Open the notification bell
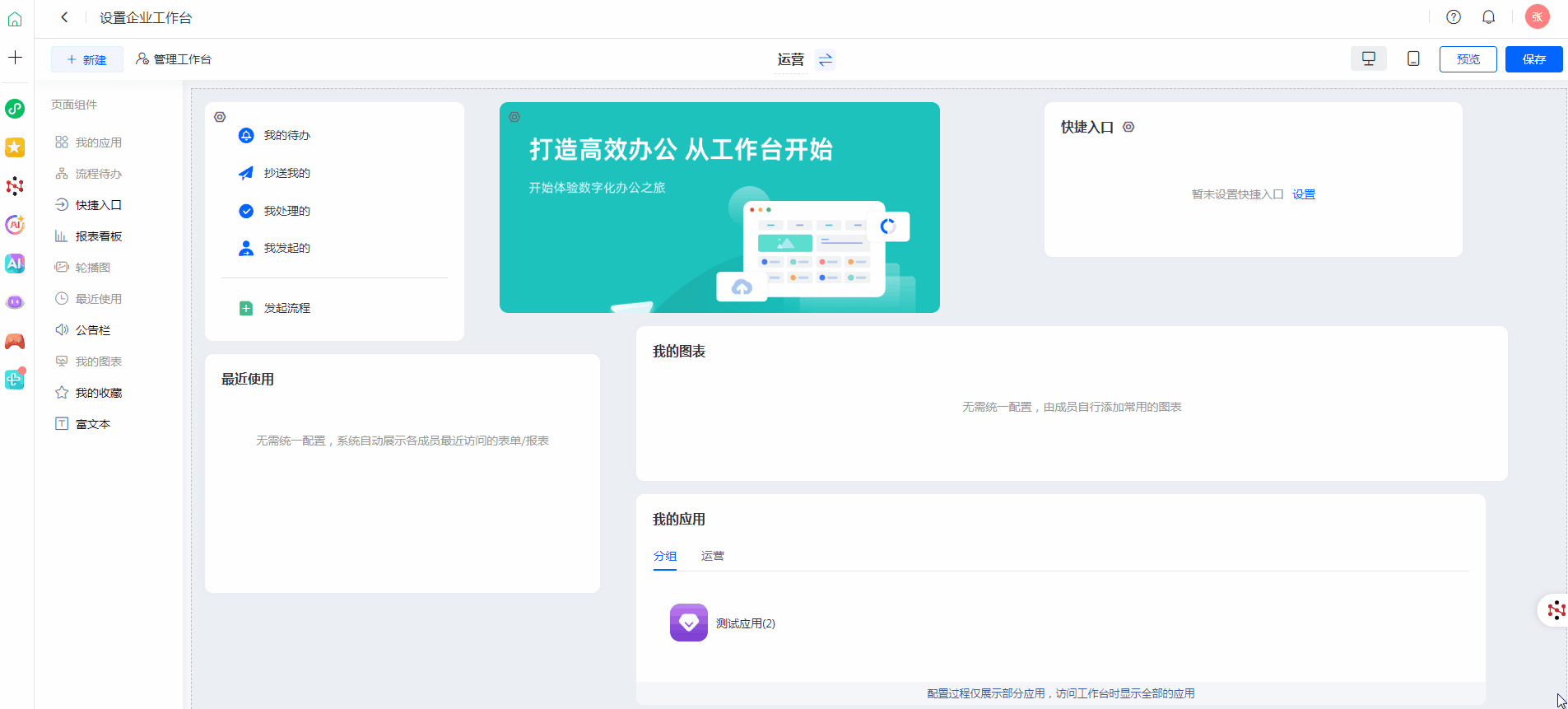Viewport: 1568px width, 709px height. 1488,17
